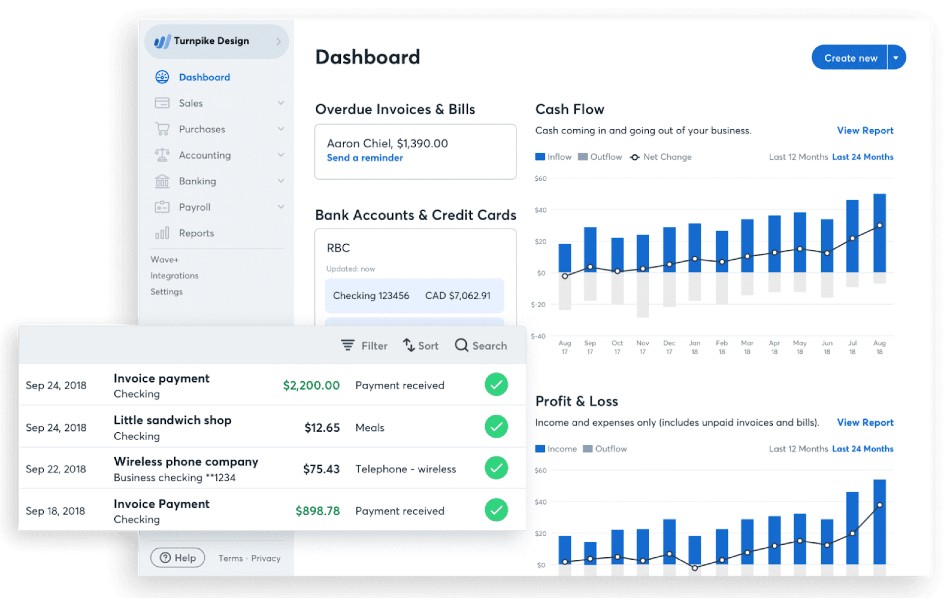This screenshot has width=950, height=598.
Task: Click the Banking building icon
Action: click(x=162, y=181)
